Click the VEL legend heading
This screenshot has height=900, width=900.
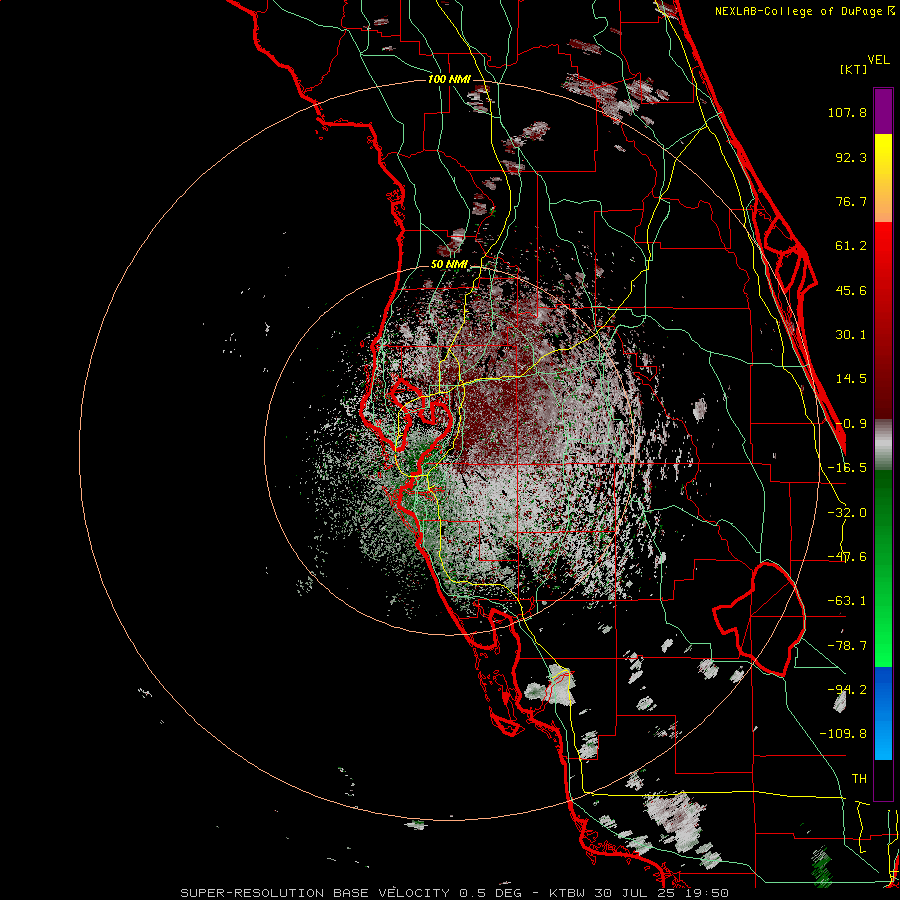878,60
